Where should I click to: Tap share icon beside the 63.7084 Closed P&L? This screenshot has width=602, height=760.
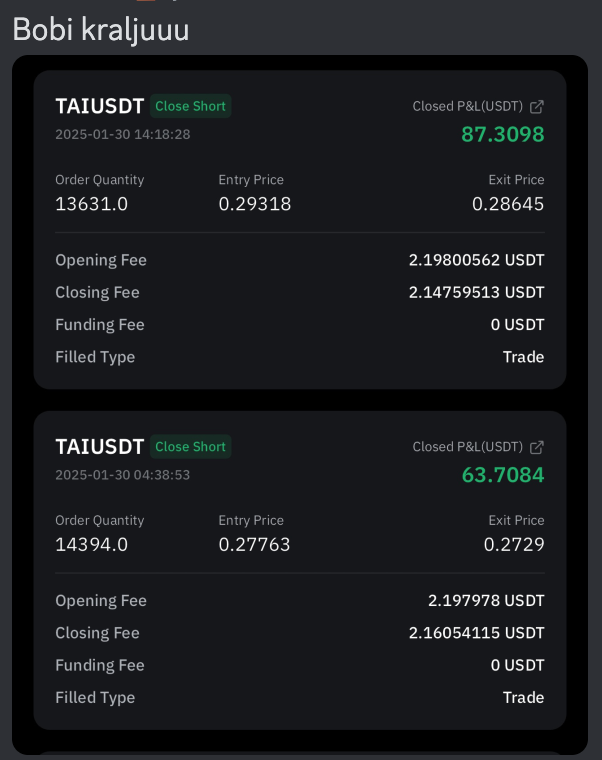[537, 447]
